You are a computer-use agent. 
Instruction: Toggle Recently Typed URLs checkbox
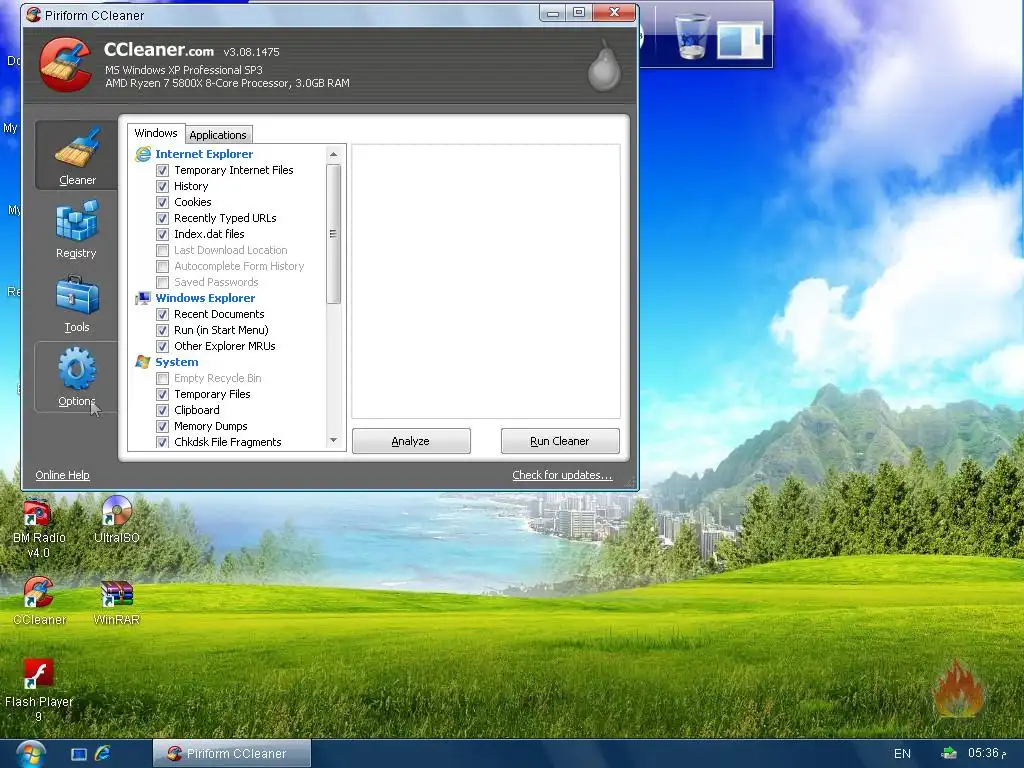(163, 219)
